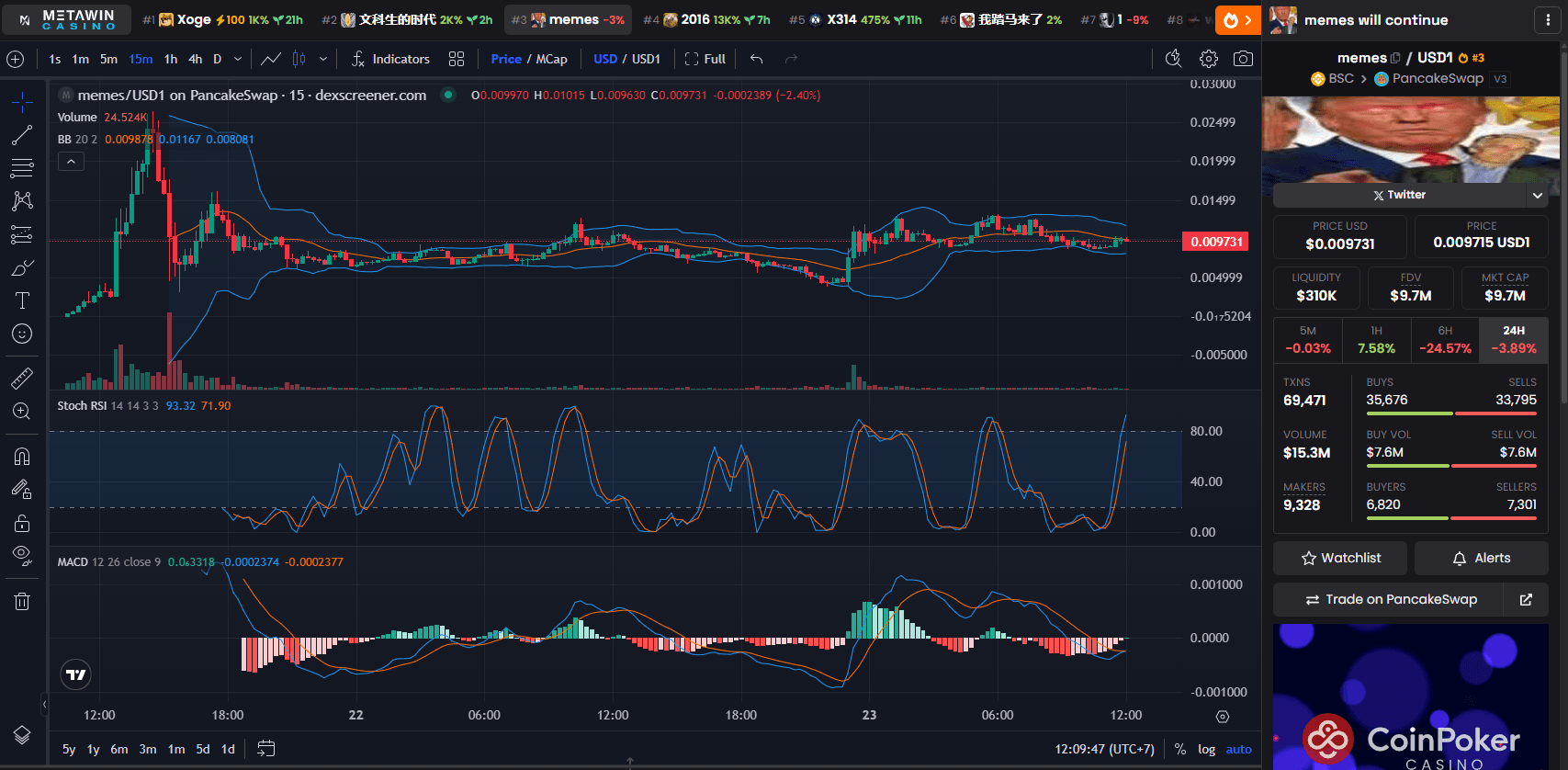Open the Indicators dialog
Screen dimensions: 1568x770
tap(390, 59)
